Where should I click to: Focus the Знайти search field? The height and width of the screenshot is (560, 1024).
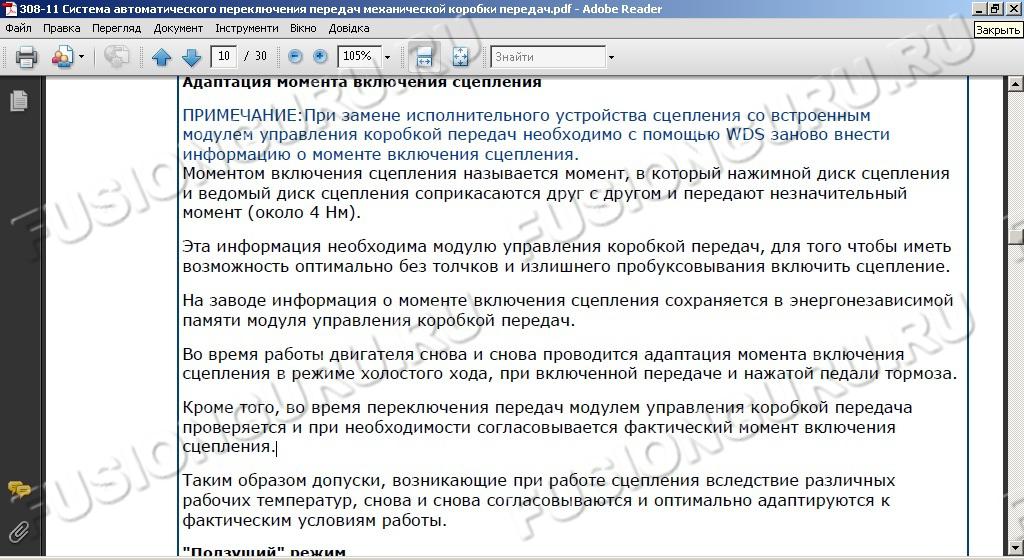548,57
